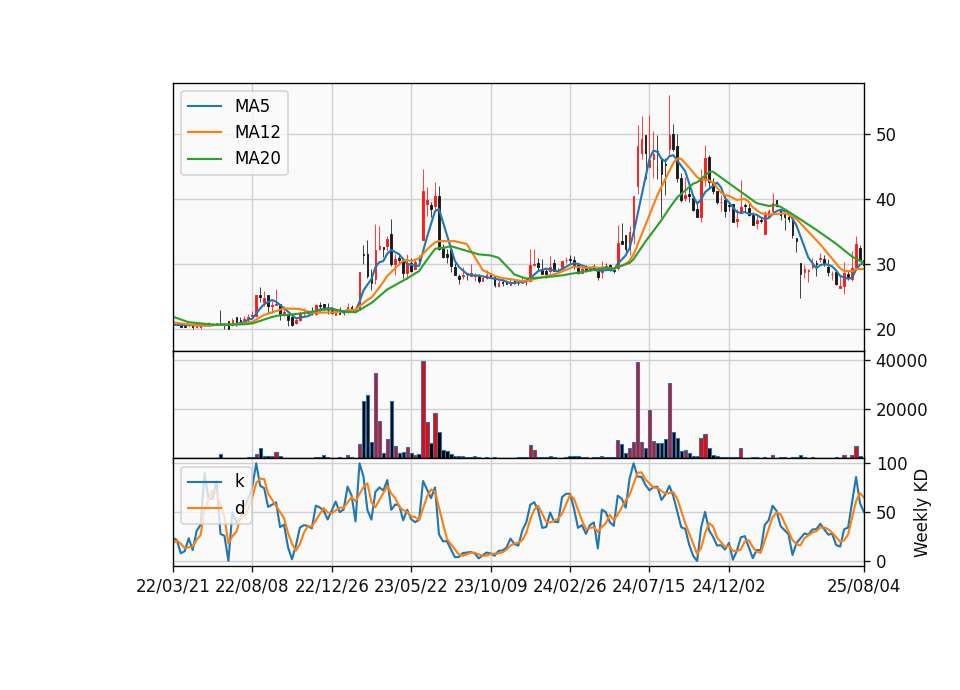Click the date label 22/03/21

tap(173, 586)
